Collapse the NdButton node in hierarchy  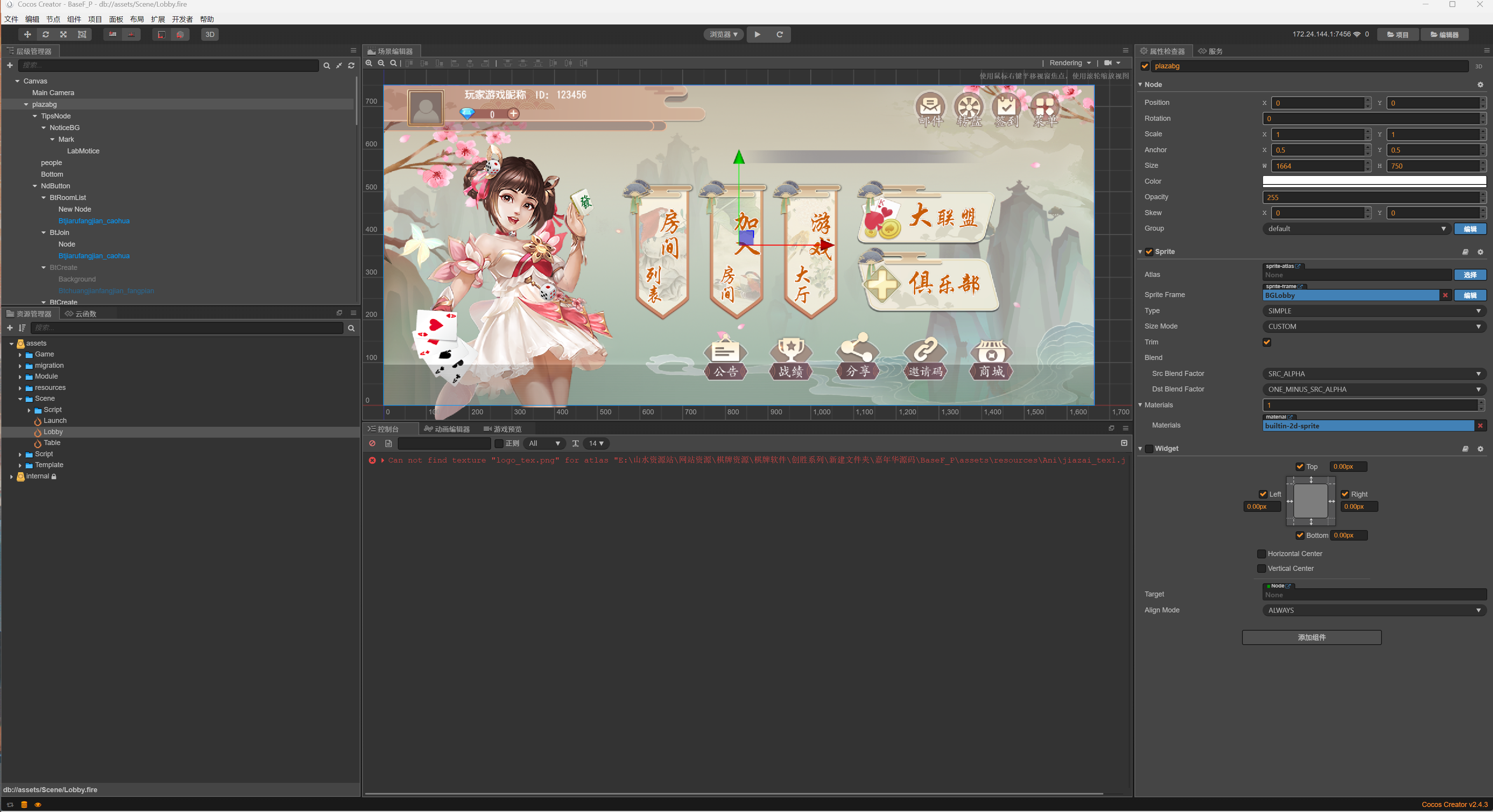pos(34,186)
